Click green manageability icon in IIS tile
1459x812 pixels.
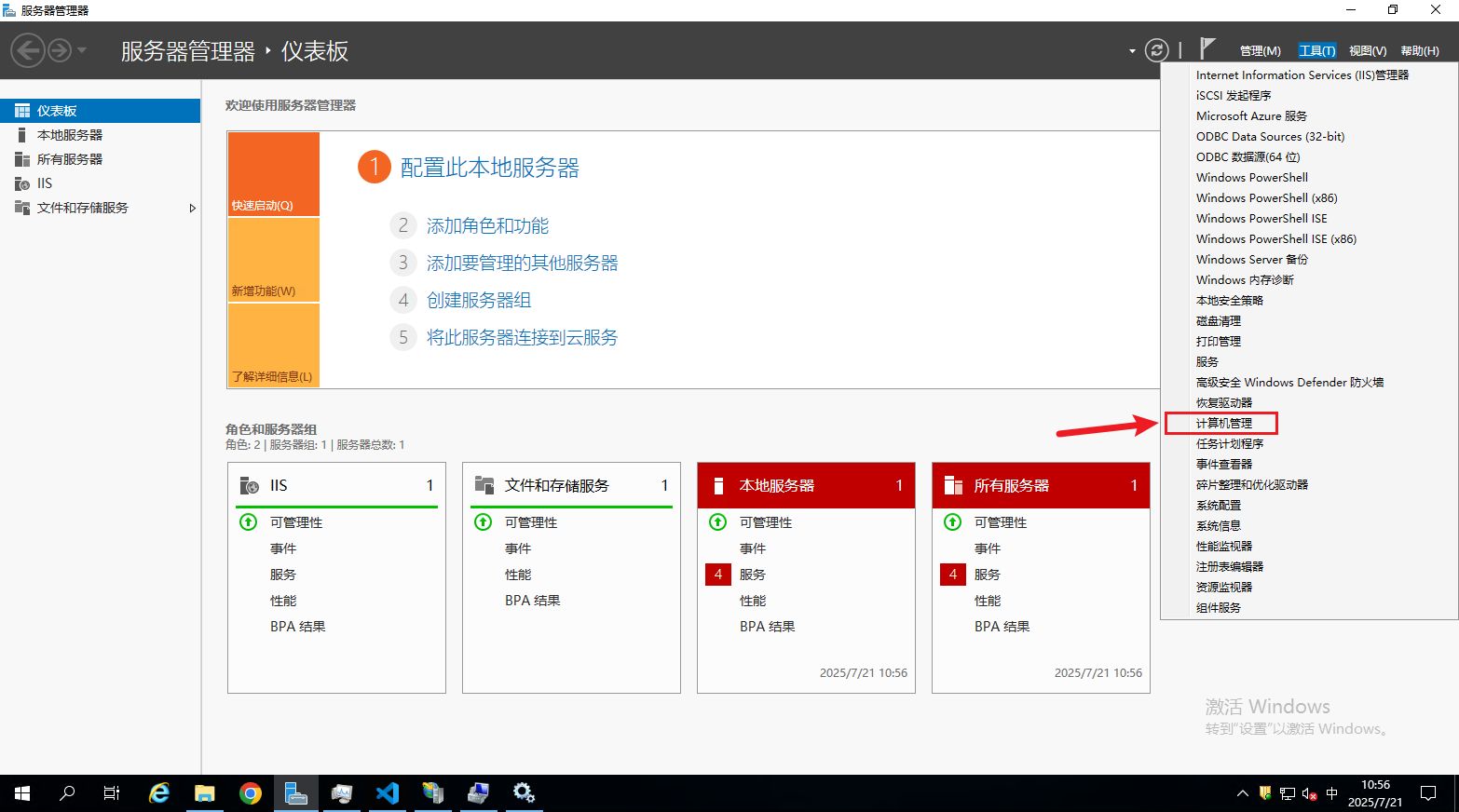(249, 522)
